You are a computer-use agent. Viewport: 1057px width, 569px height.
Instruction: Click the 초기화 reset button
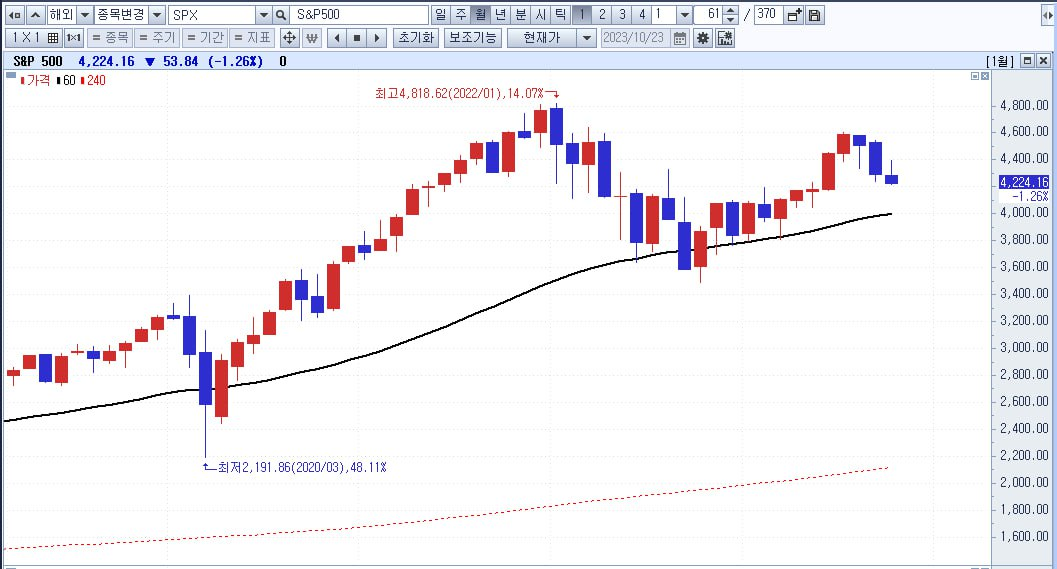[416, 38]
